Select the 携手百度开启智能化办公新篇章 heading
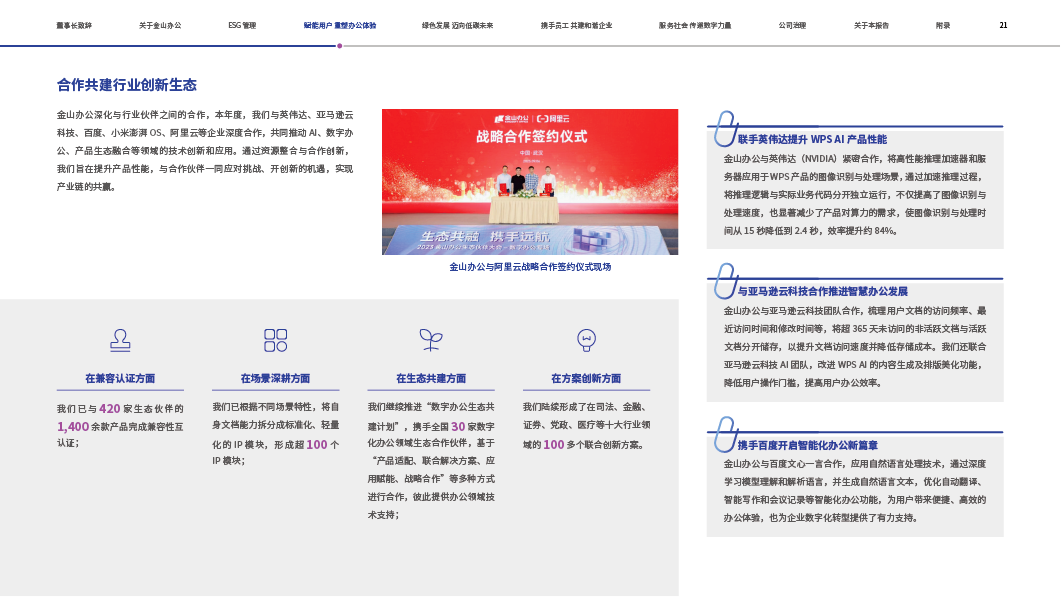 click(x=807, y=445)
